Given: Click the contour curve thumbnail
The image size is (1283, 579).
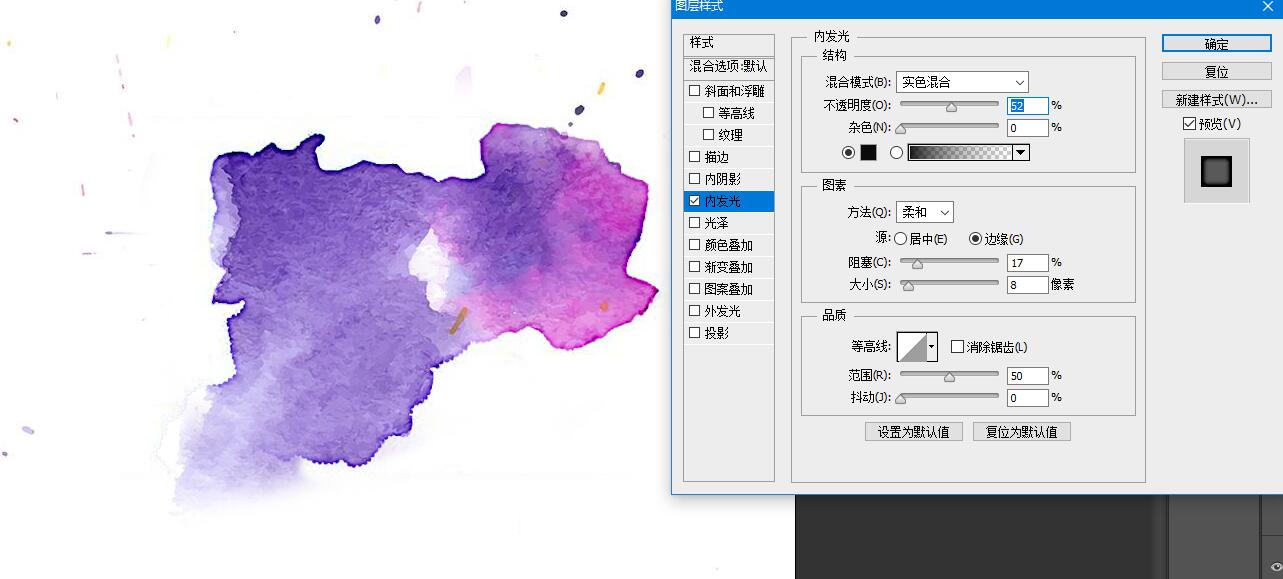Looking at the screenshot, I should 912,347.
